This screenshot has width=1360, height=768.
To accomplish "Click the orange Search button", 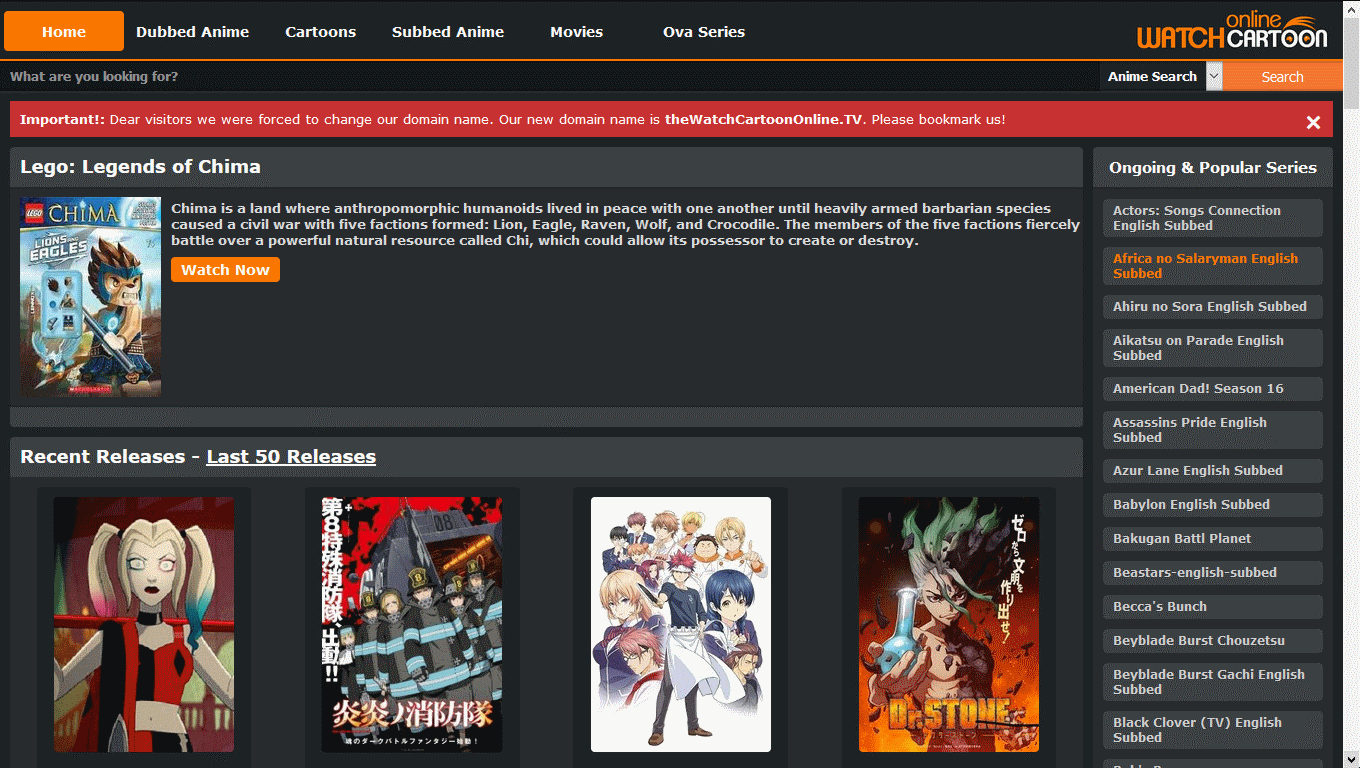I will point(1282,76).
